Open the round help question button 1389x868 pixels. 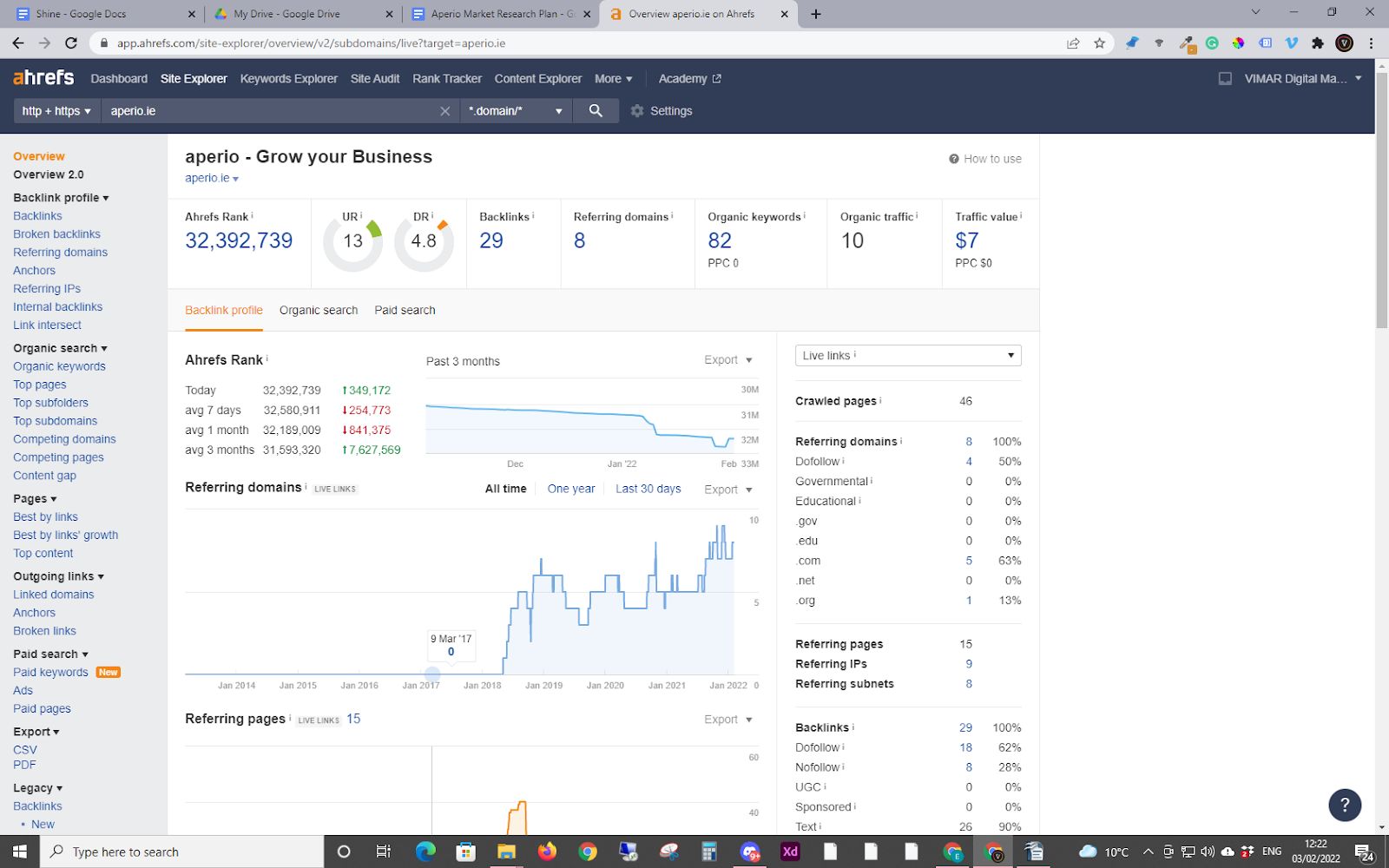[x=1345, y=805]
